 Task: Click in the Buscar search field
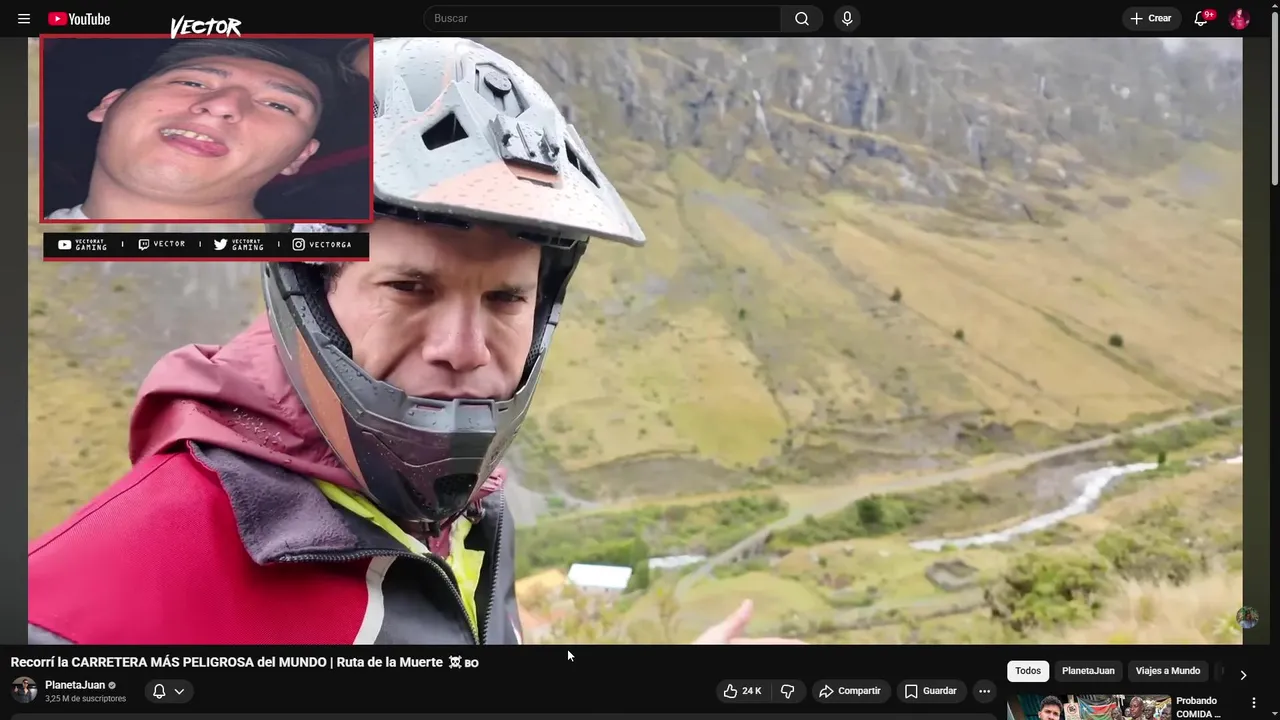coord(602,19)
